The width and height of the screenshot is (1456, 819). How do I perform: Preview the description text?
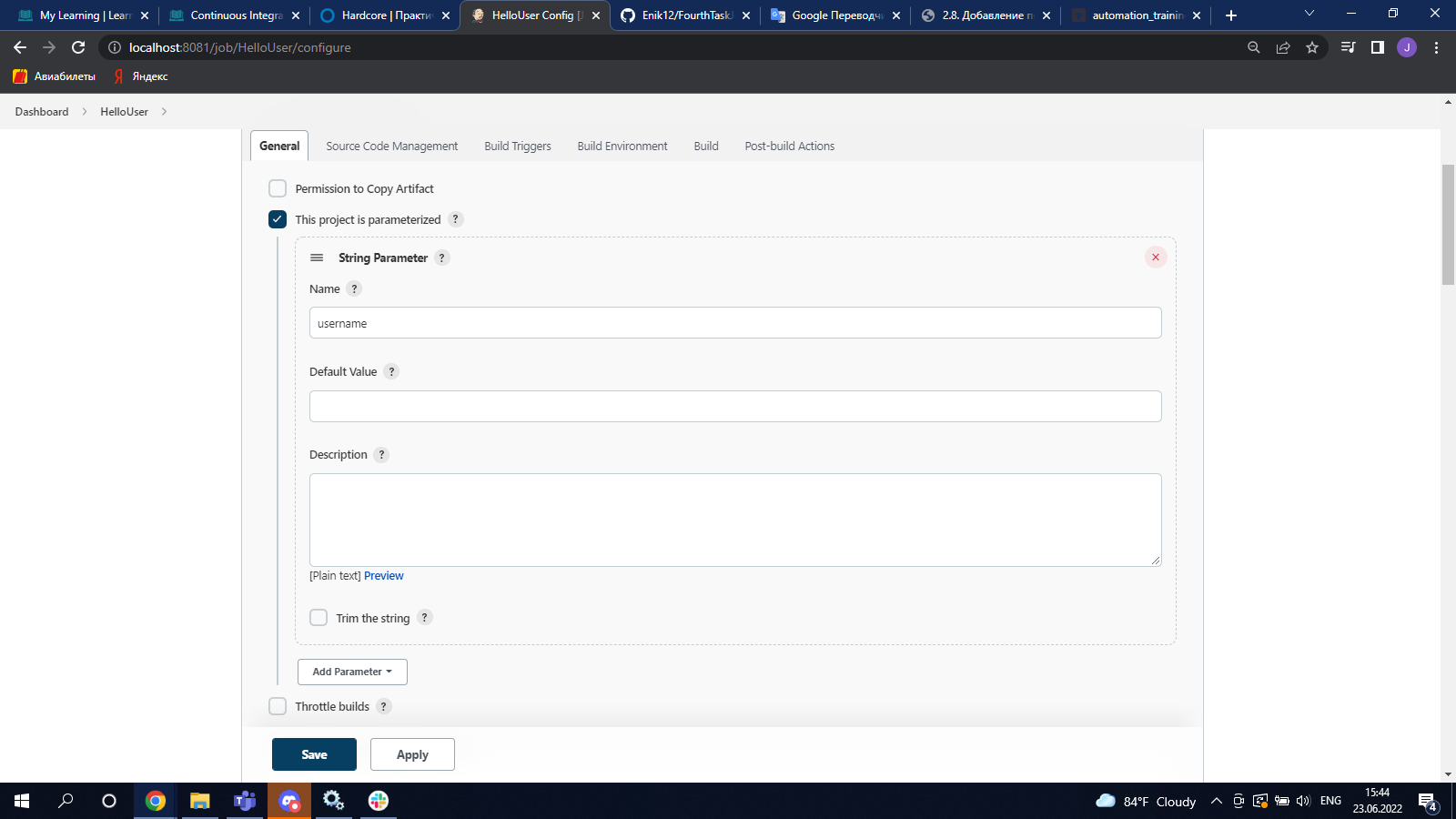(x=384, y=576)
